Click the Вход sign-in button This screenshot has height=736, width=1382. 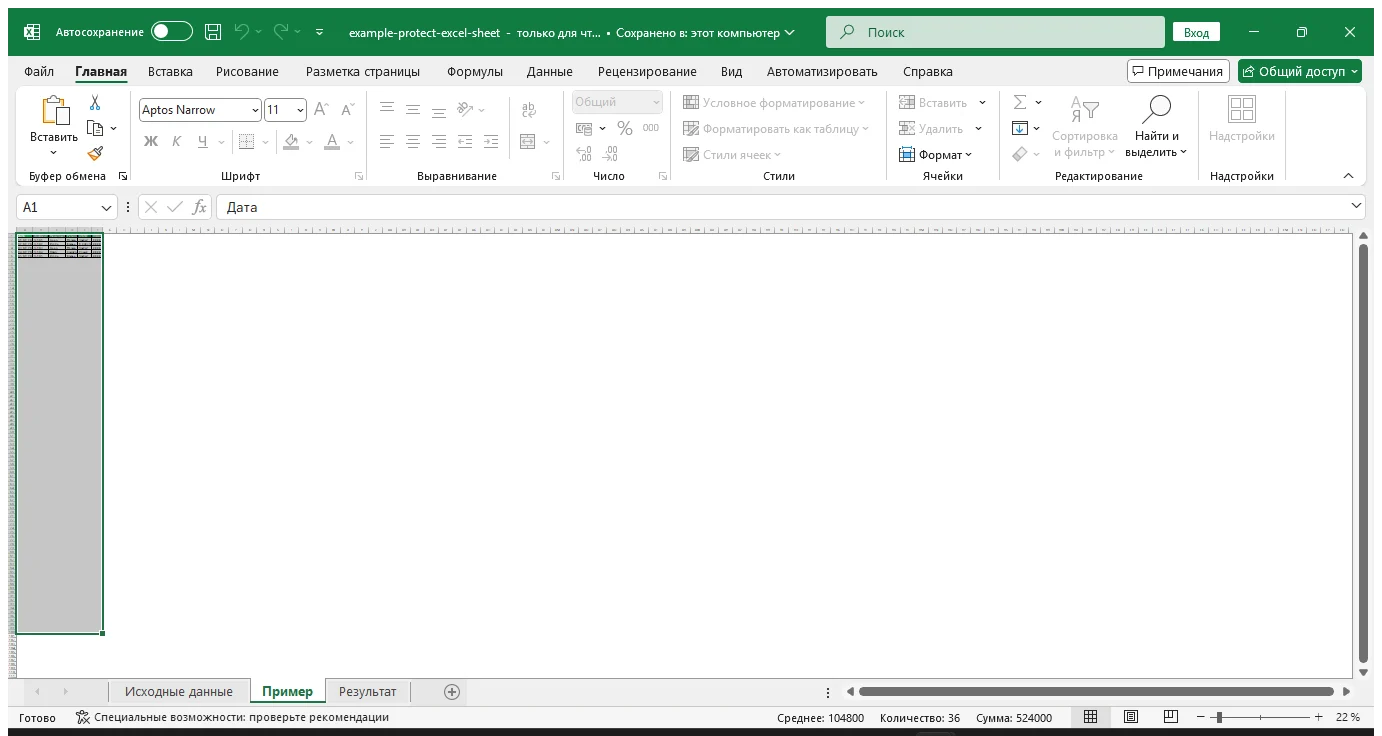(1196, 32)
